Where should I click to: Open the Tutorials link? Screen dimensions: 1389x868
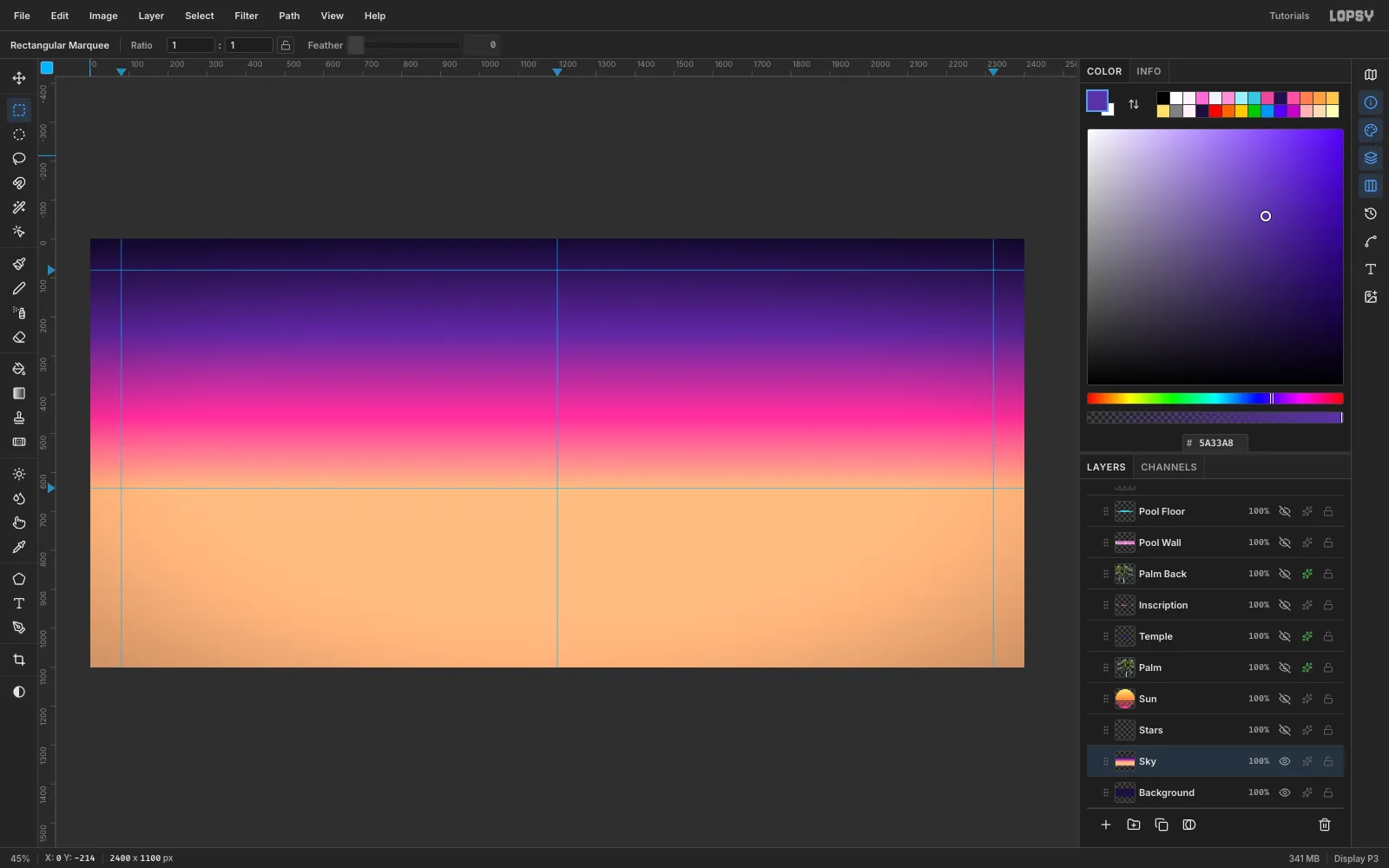click(1289, 16)
